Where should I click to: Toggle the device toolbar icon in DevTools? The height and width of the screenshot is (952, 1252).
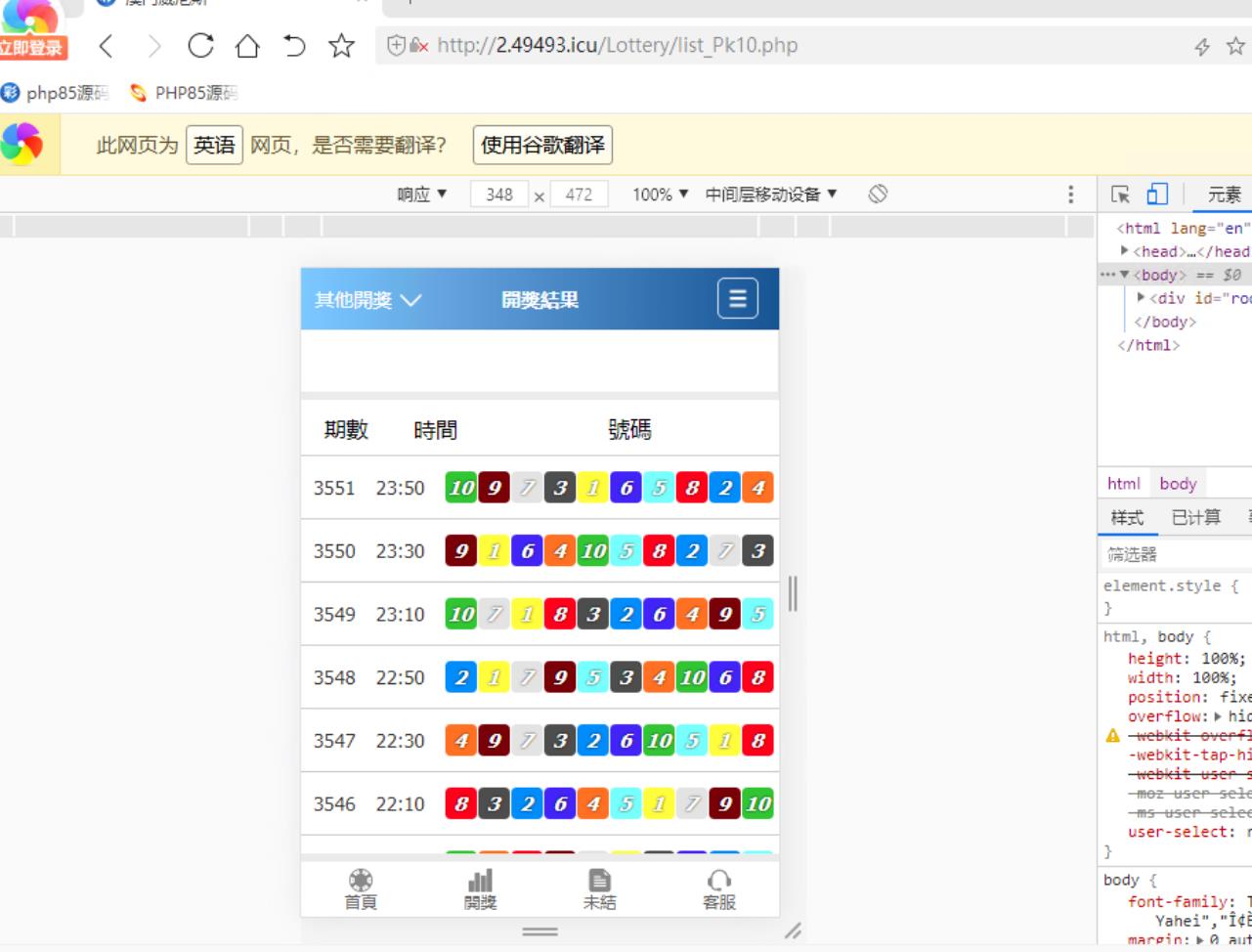(x=1157, y=195)
